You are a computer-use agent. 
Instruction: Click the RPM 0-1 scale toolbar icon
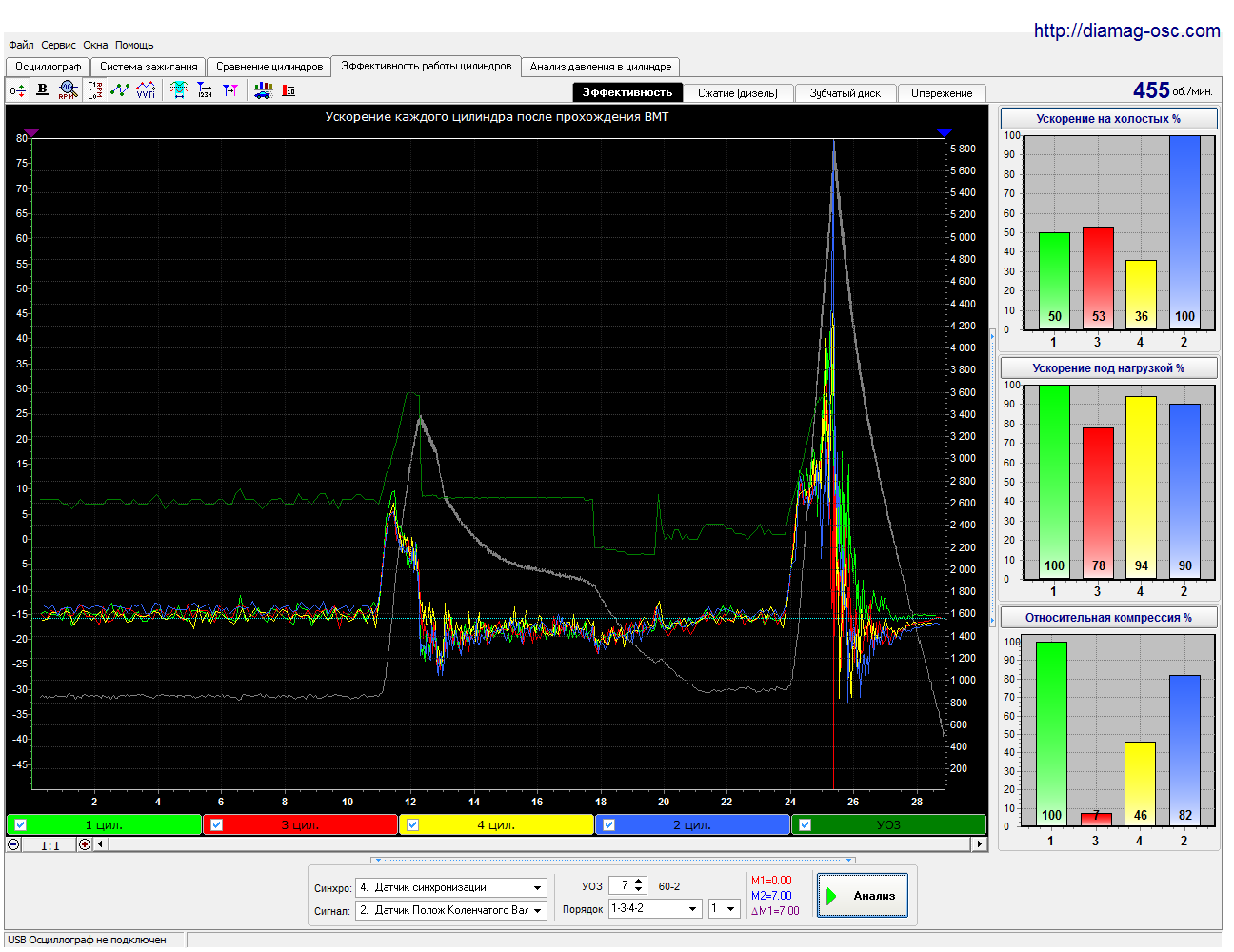95,90
